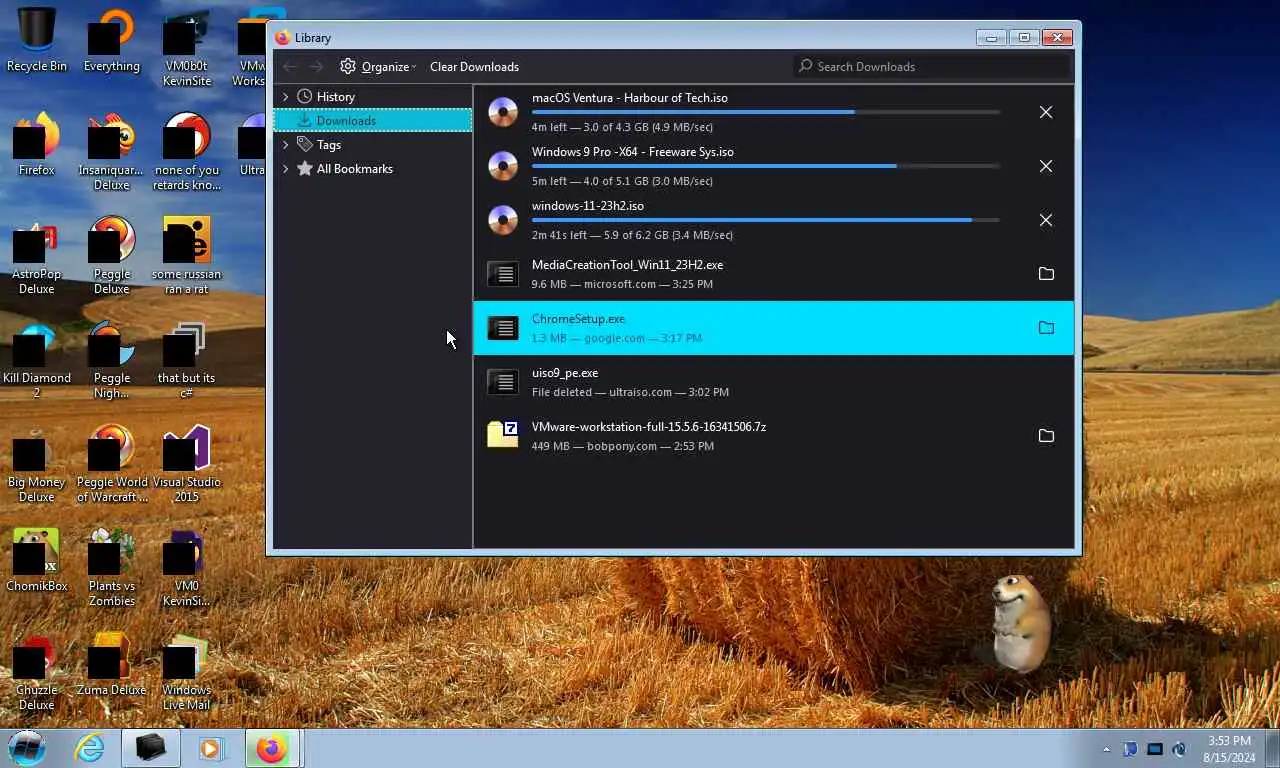Open Windows Media Player from taskbar
The image size is (1280, 768).
[210, 748]
